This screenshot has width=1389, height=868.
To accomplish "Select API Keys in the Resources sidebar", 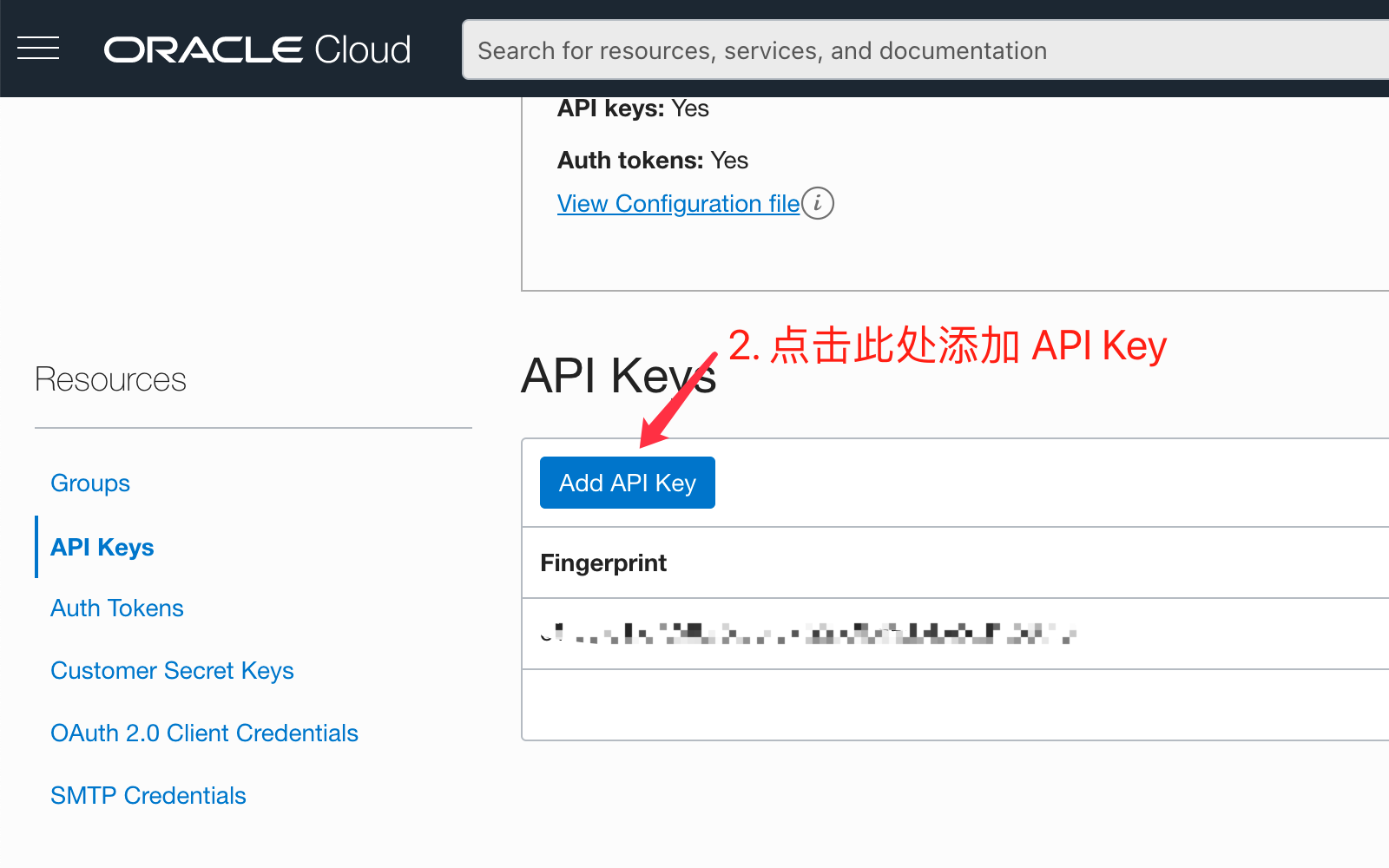I will click(102, 548).
